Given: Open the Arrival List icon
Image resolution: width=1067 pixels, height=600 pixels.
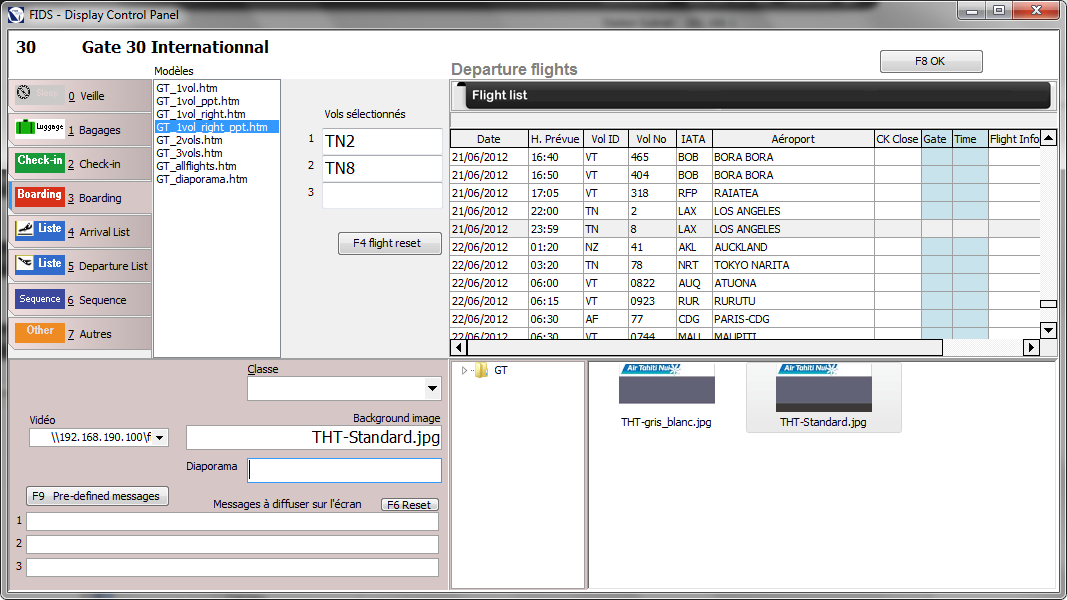Looking at the screenshot, I should 40,230.
